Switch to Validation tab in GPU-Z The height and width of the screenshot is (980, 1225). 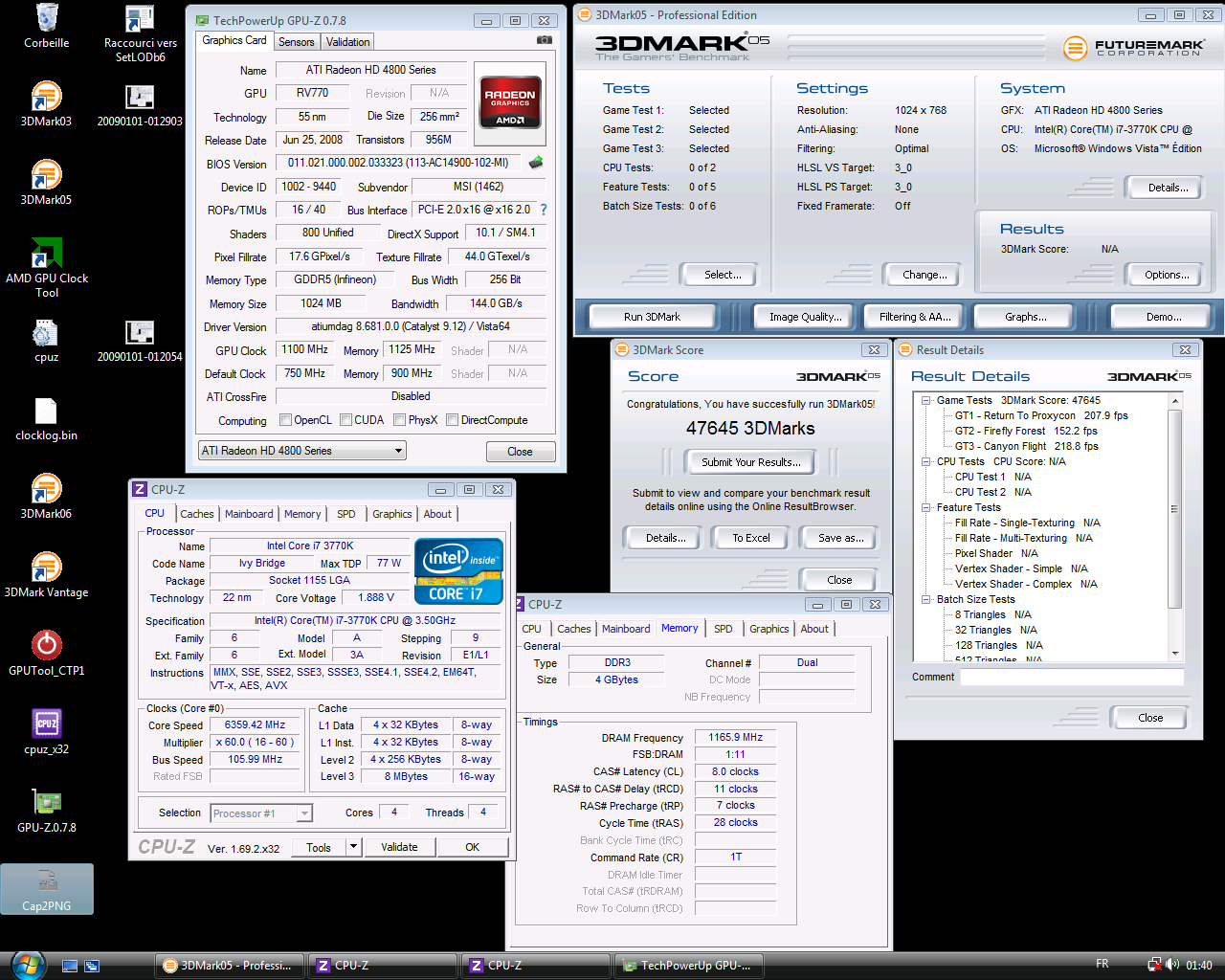point(347,42)
